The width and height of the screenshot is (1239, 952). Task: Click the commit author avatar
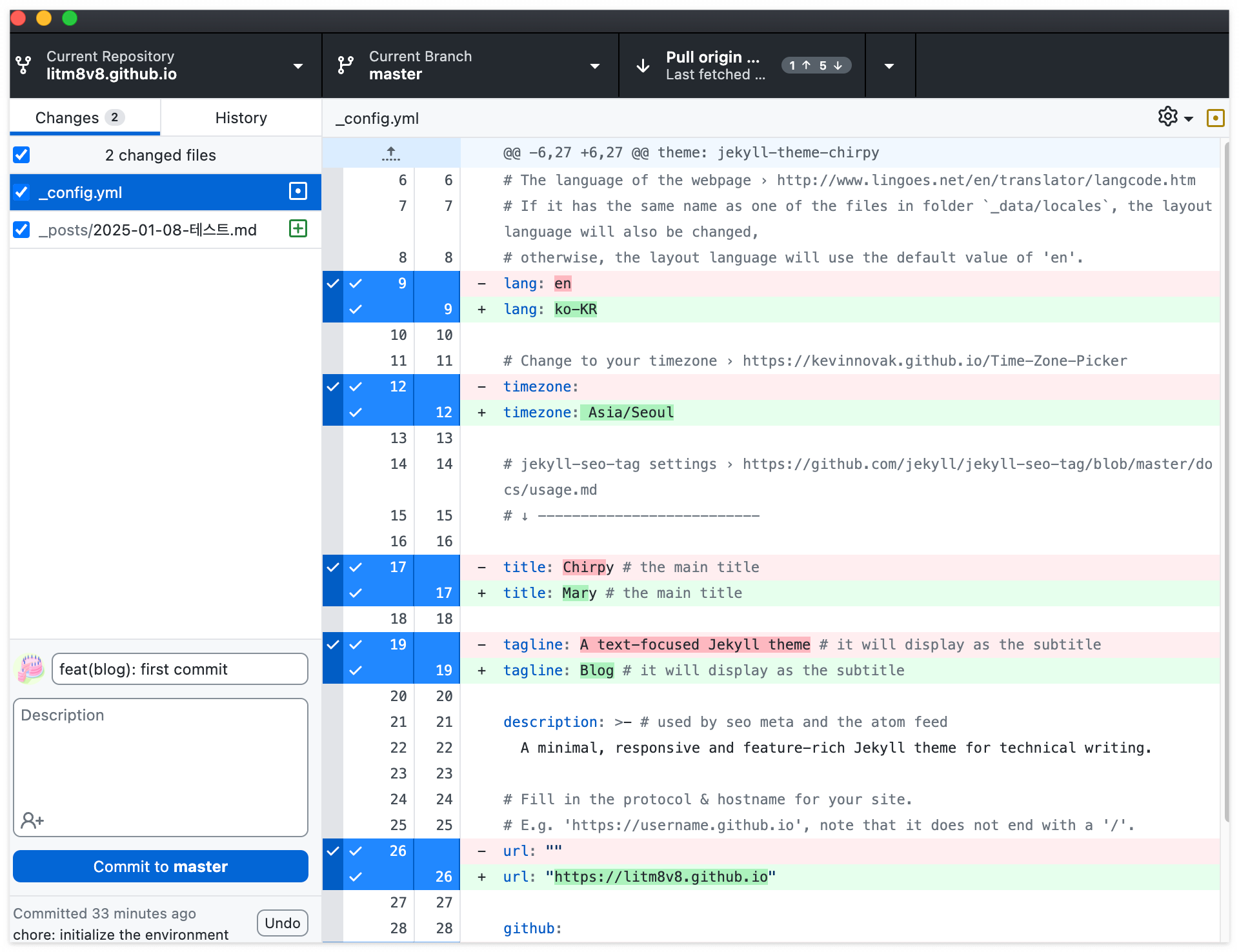coord(30,669)
